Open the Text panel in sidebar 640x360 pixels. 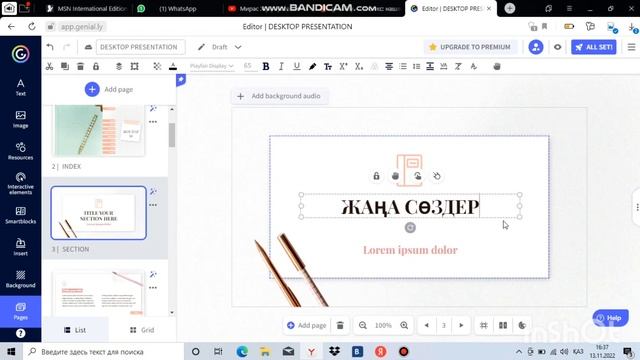click(20, 87)
